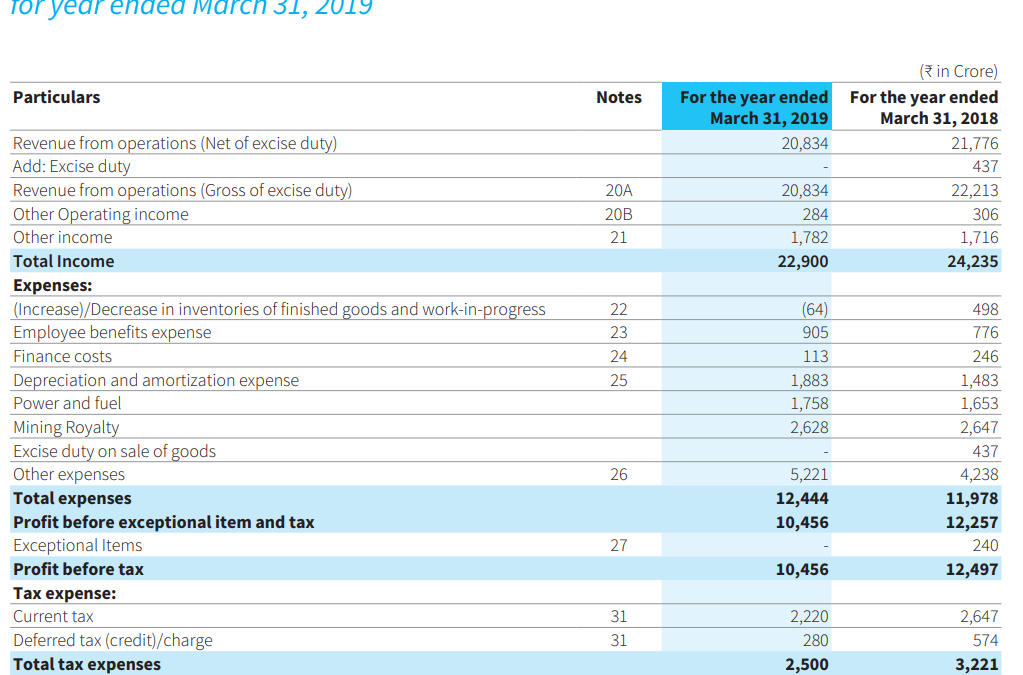This screenshot has width=1023, height=675.
Task: Select Profit before tax 2018 value '12,497'
Action: (x=972, y=569)
